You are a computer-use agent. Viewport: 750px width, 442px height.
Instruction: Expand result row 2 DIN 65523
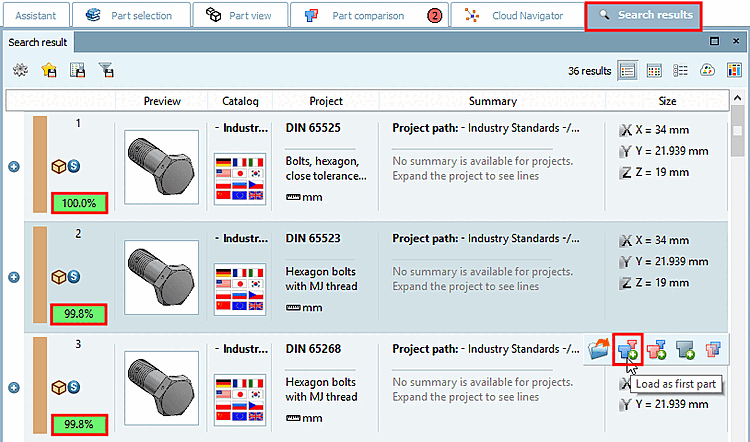tap(14, 277)
